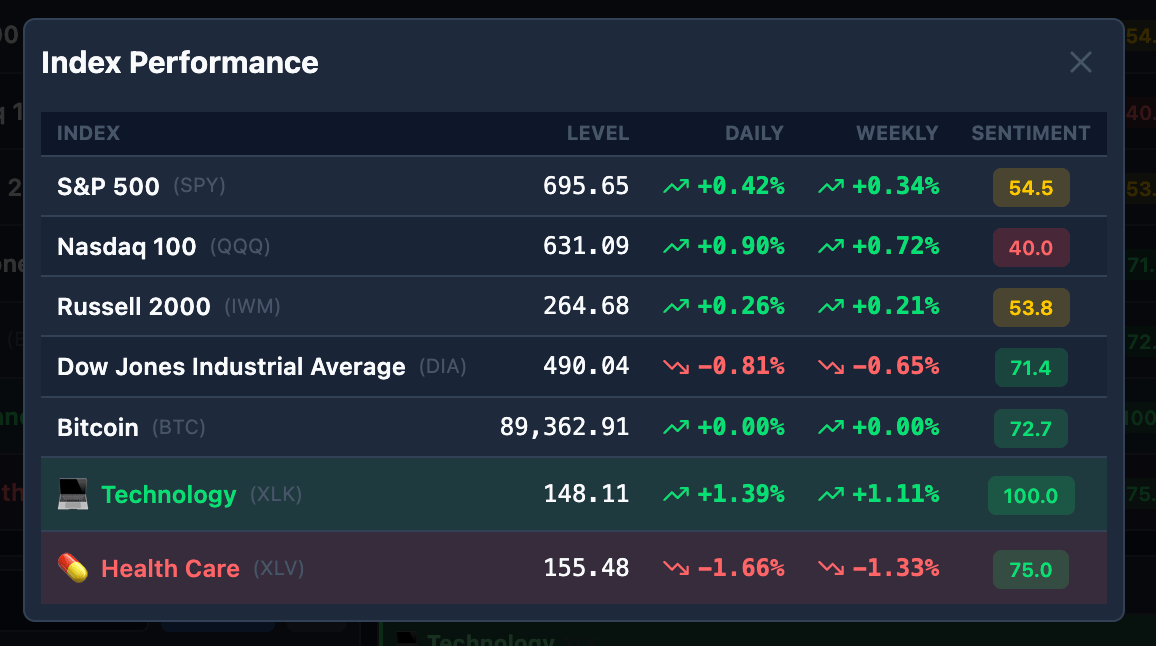Click the SENTIMENT column header

tap(1031, 133)
